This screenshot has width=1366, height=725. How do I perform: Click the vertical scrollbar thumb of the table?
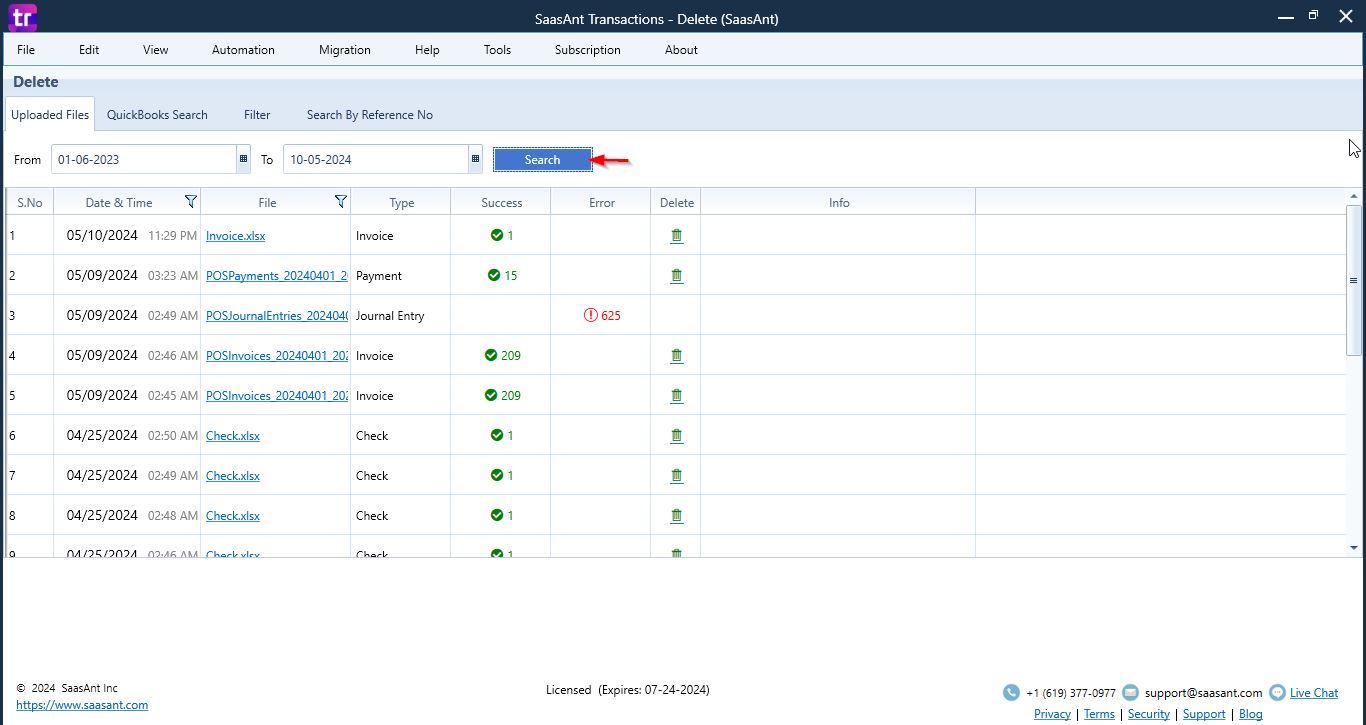1354,280
